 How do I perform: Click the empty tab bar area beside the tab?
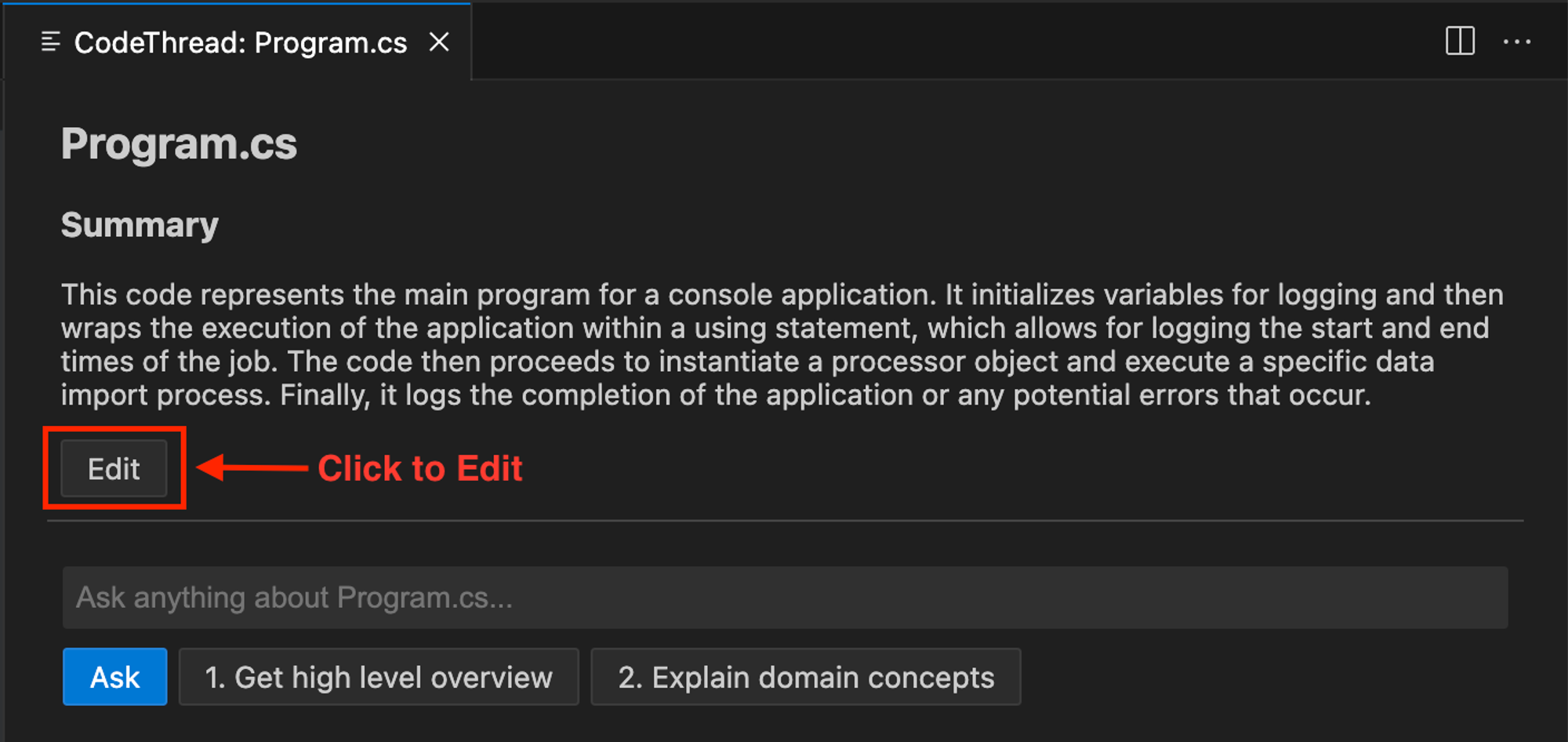pyautogui.click(x=941, y=41)
